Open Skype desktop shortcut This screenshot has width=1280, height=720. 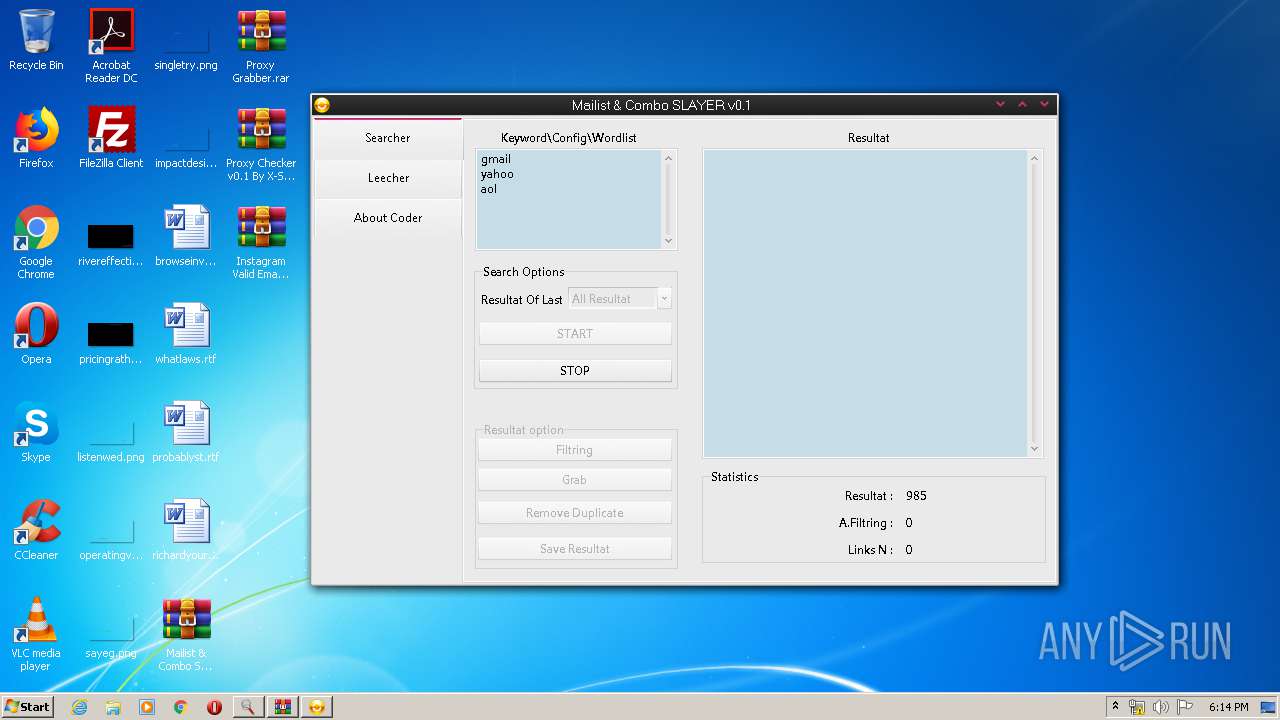pos(36,432)
